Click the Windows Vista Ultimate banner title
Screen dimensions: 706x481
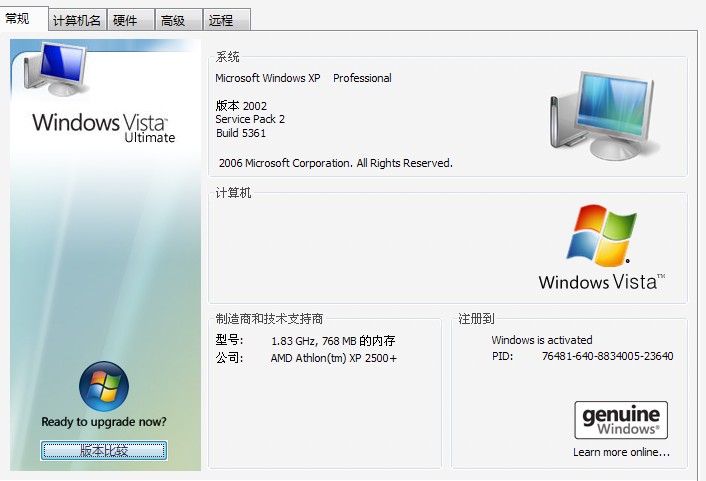pos(104,128)
